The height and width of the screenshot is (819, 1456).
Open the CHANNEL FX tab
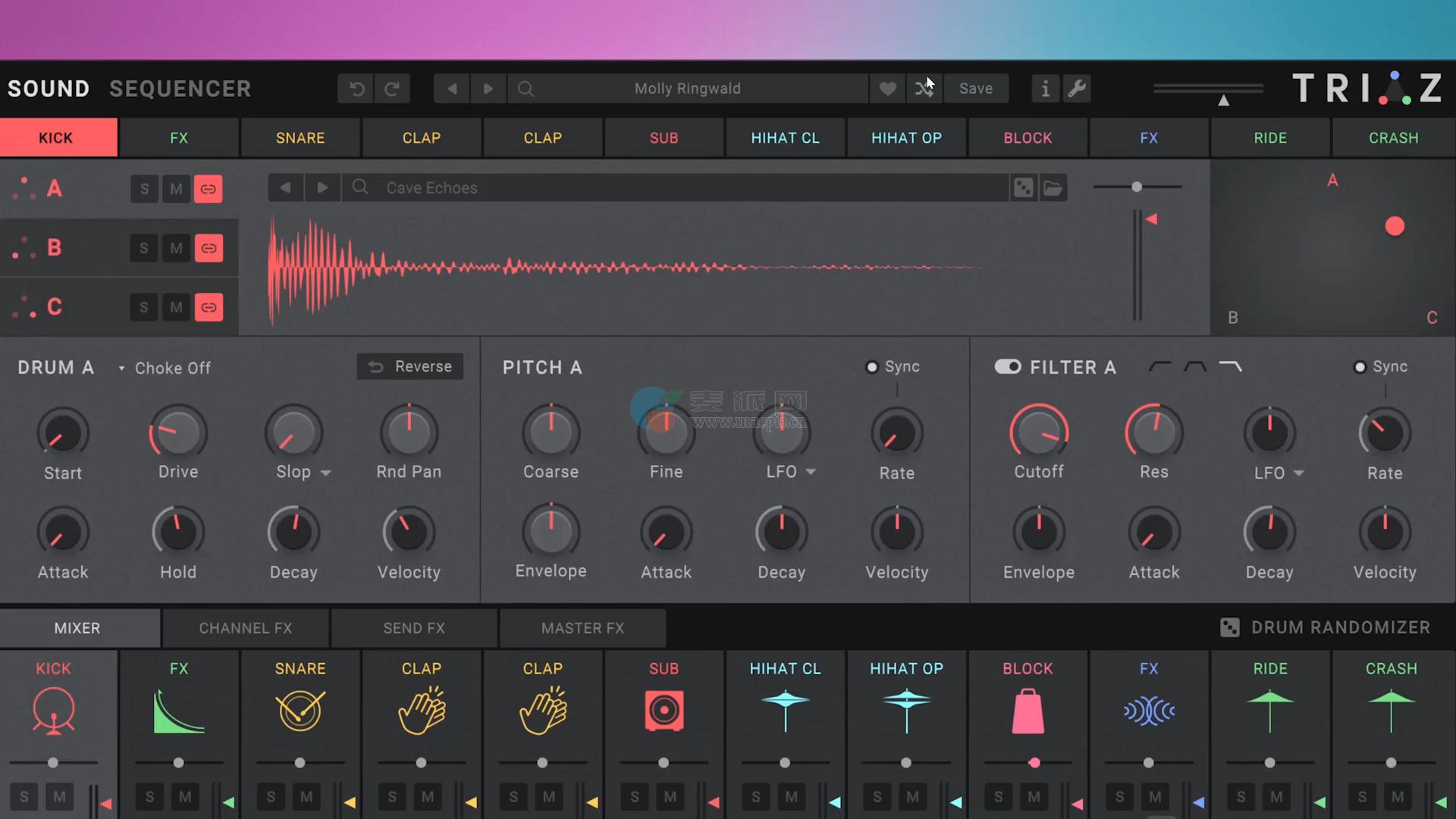coord(245,628)
